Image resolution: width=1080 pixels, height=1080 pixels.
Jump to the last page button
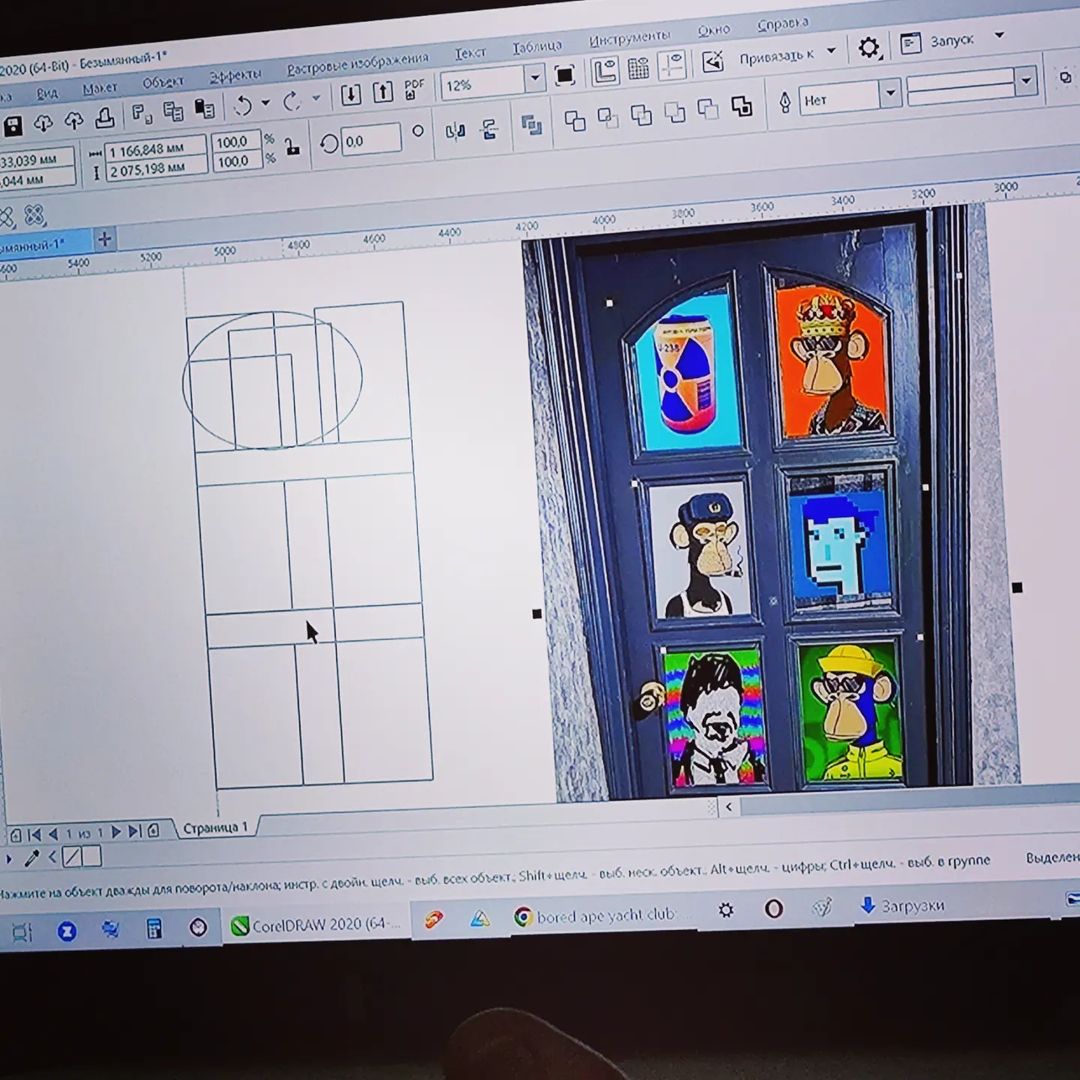[x=135, y=831]
